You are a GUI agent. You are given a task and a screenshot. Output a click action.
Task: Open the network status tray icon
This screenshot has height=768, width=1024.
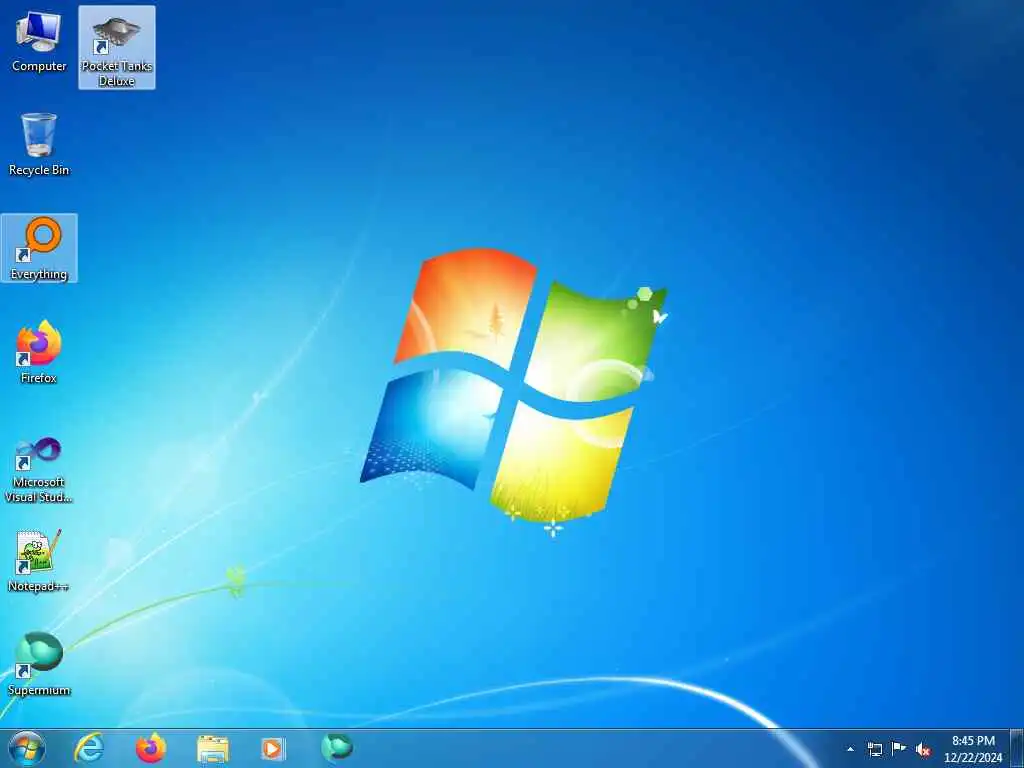coord(874,749)
